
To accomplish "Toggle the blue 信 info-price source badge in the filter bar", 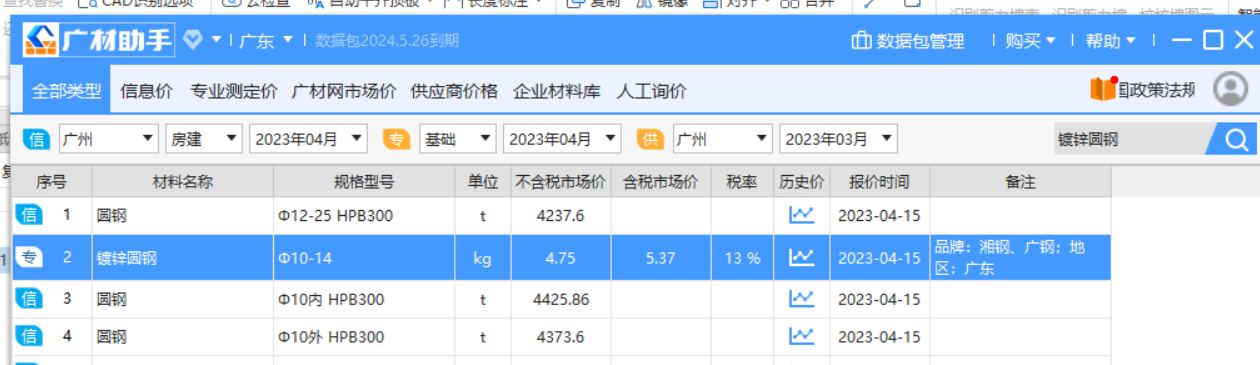I will pyautogui.click(x=37, y=139).
